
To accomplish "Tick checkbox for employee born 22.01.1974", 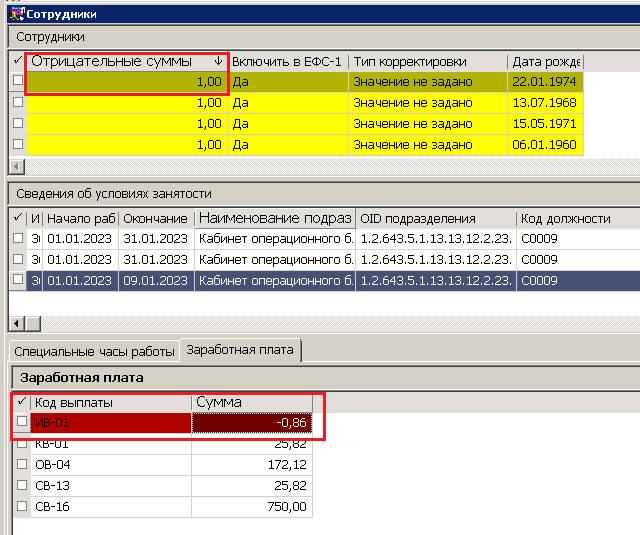I will coord(18,80).
